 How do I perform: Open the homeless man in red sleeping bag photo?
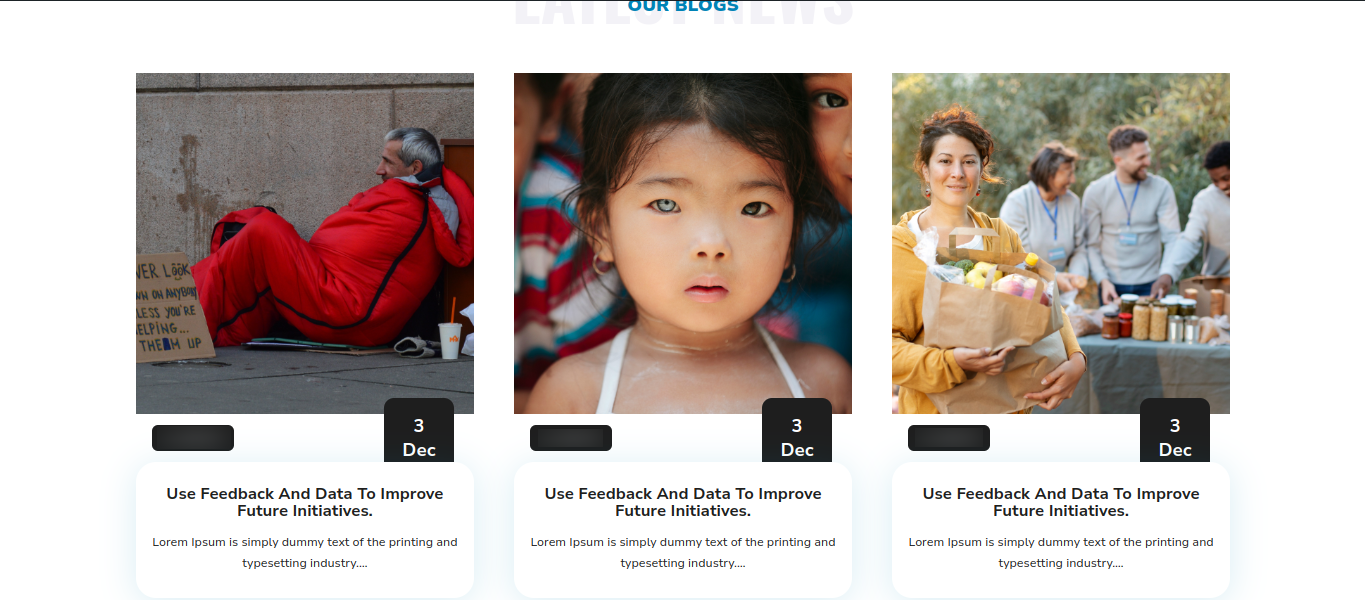click(305, 243)
